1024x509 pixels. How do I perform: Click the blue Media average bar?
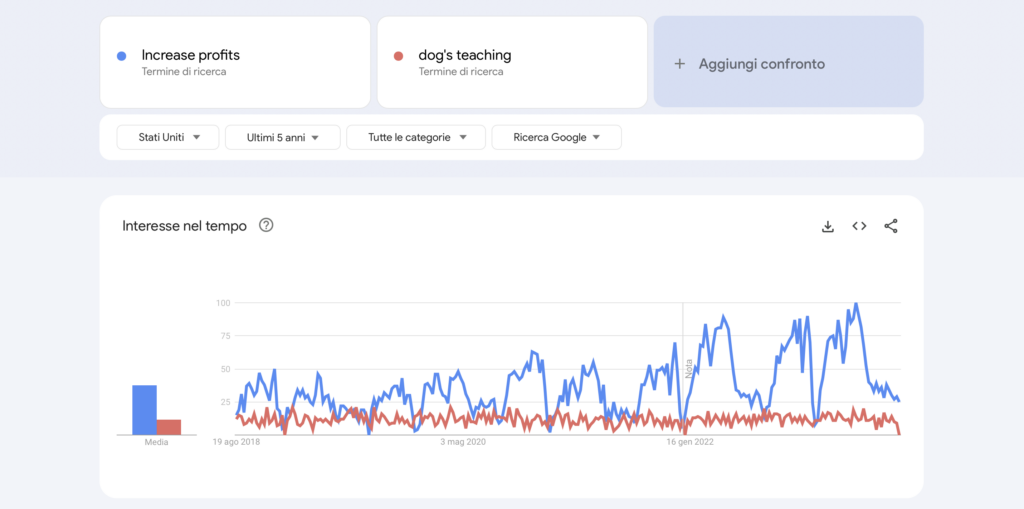pyautogui.click(x=145, y=410)
